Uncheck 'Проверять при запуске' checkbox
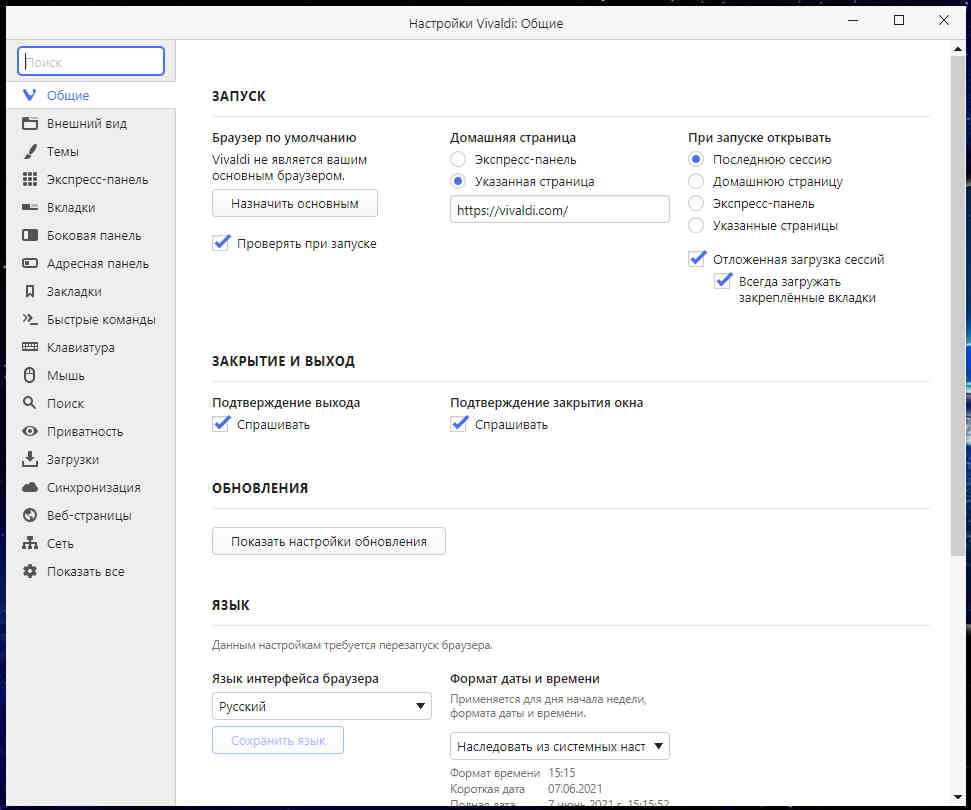 point(222,243)
